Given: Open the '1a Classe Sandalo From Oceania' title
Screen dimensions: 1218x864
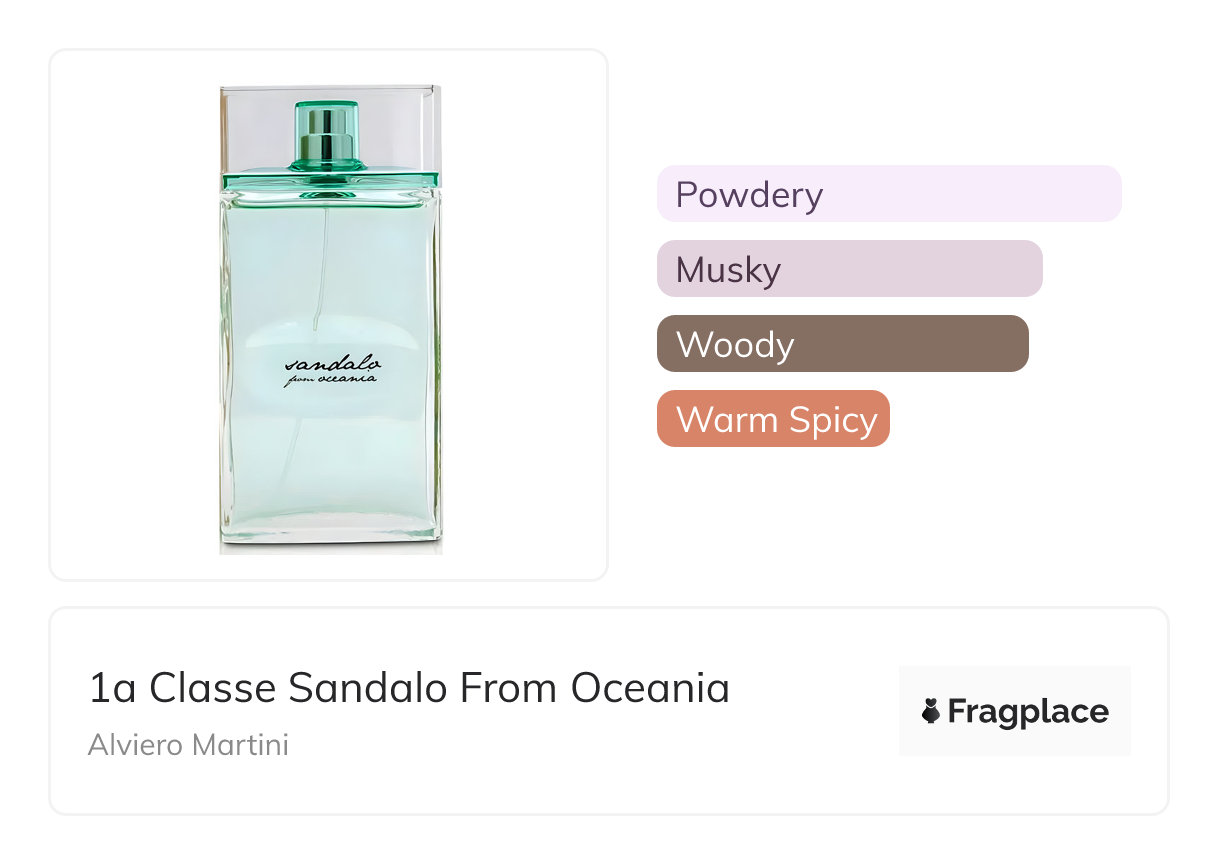Looking at the screenshot, I should (408, 688).
